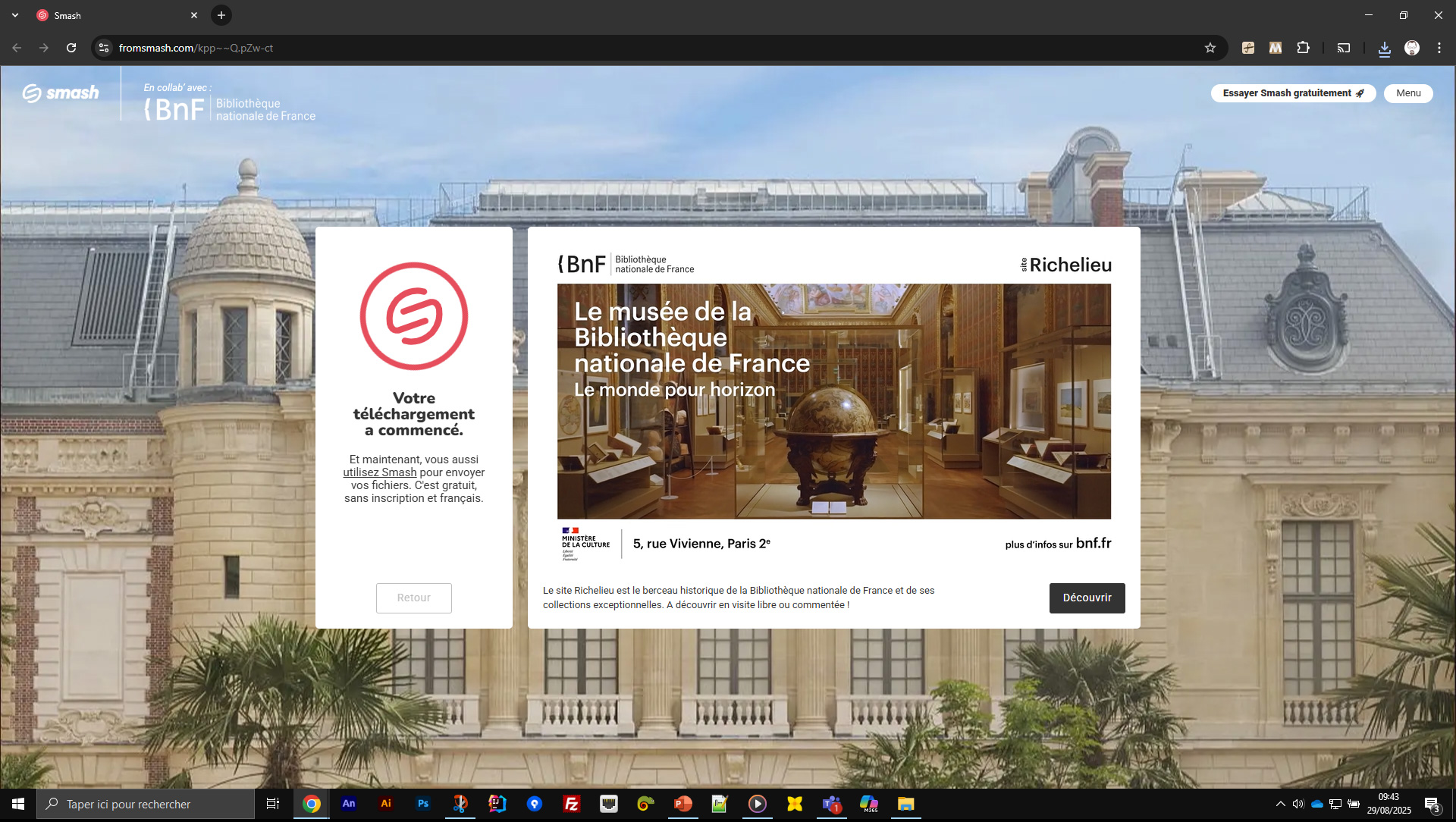The width and height of the screenshot is (1456, 822).
Task: Click the Découvrir button
Action: 1087,598
